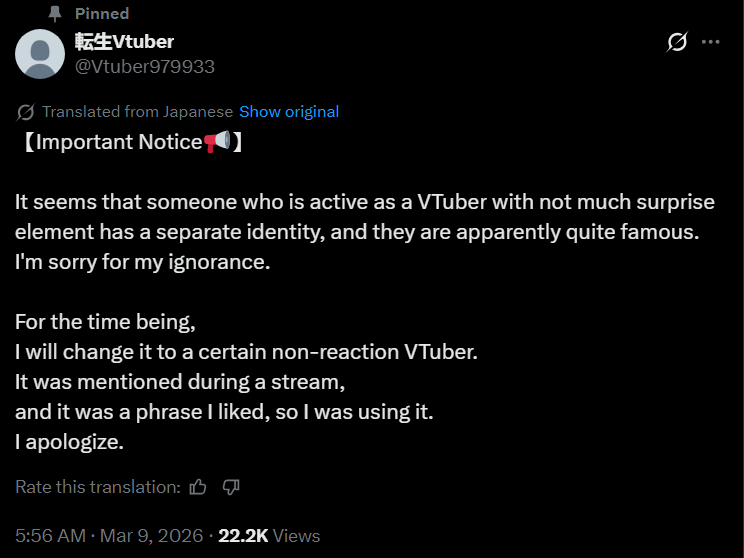Show original Japanese post text
This screenshot has height=558, width=744.
[289, 112]
